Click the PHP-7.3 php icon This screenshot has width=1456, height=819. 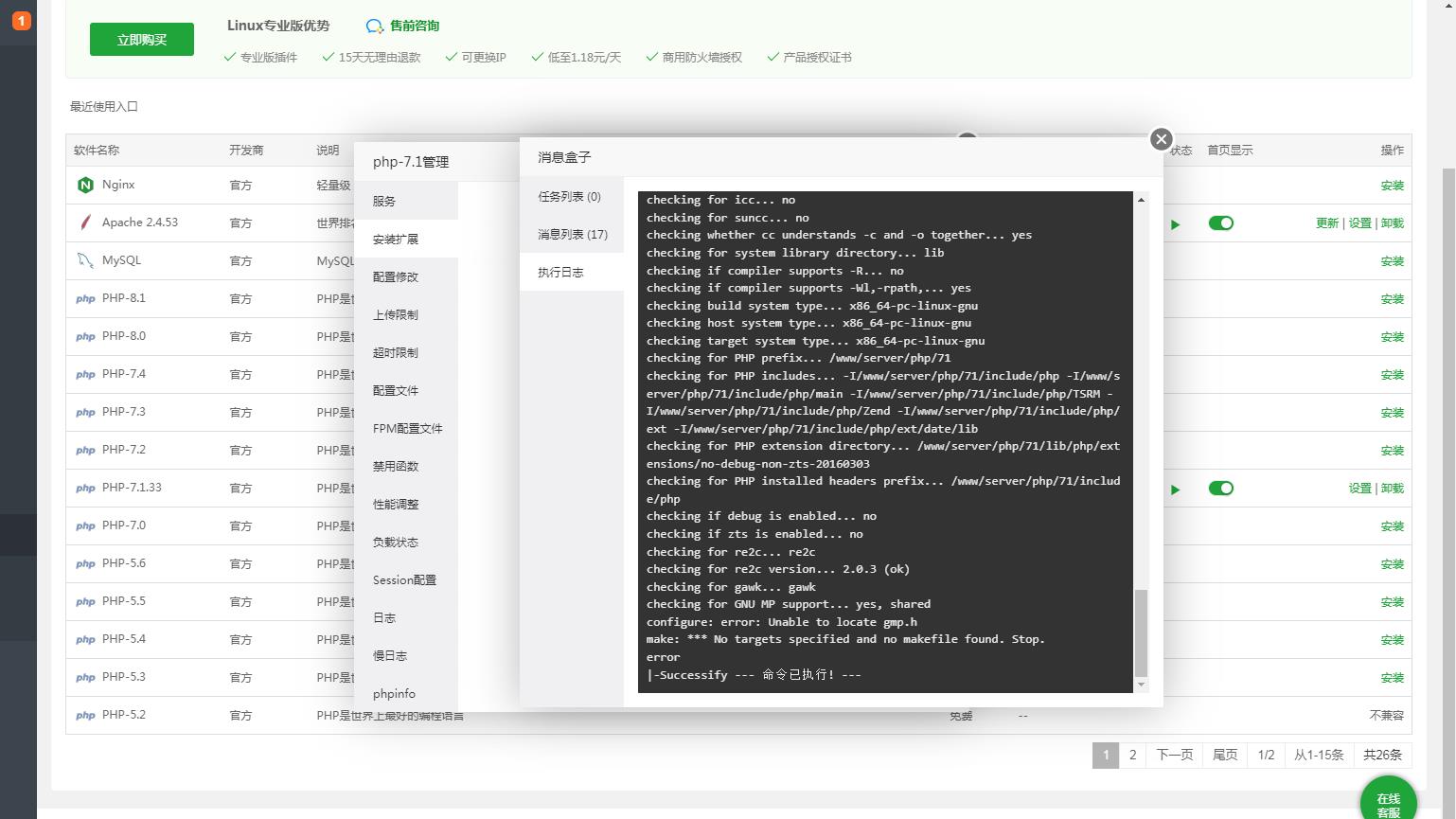tap(85, 412)
